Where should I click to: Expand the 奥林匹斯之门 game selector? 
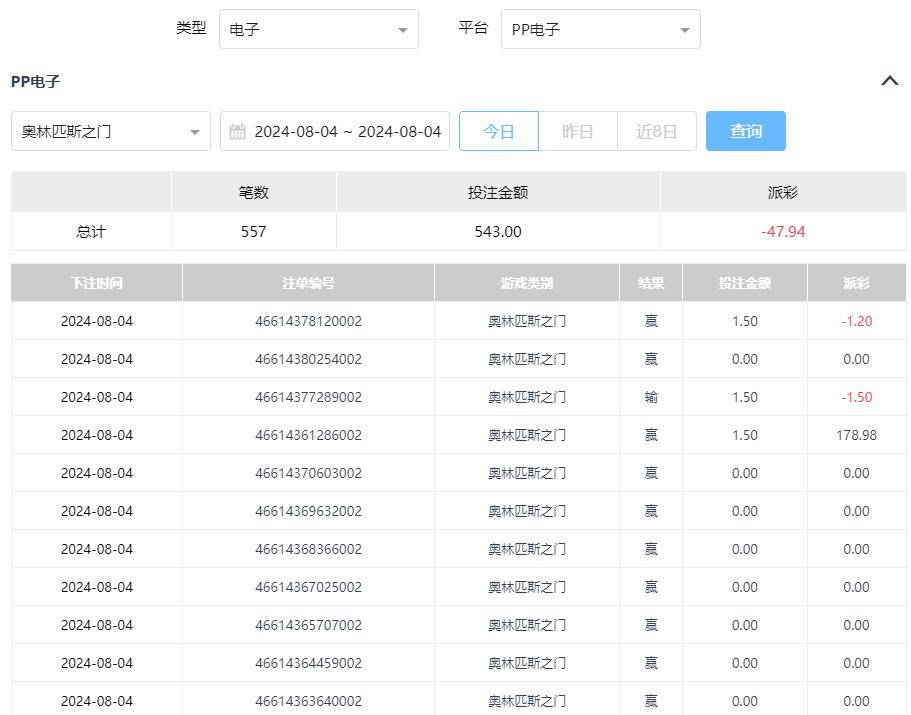110,132
